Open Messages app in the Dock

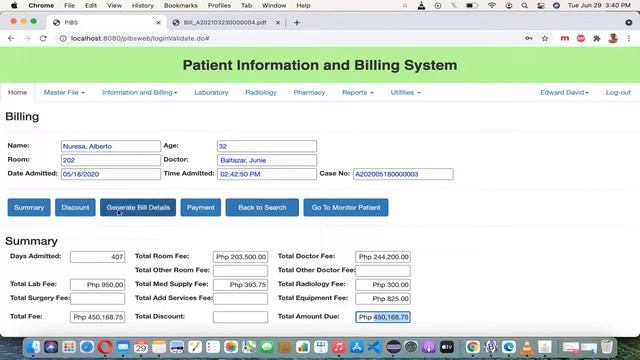pos(267,347)
